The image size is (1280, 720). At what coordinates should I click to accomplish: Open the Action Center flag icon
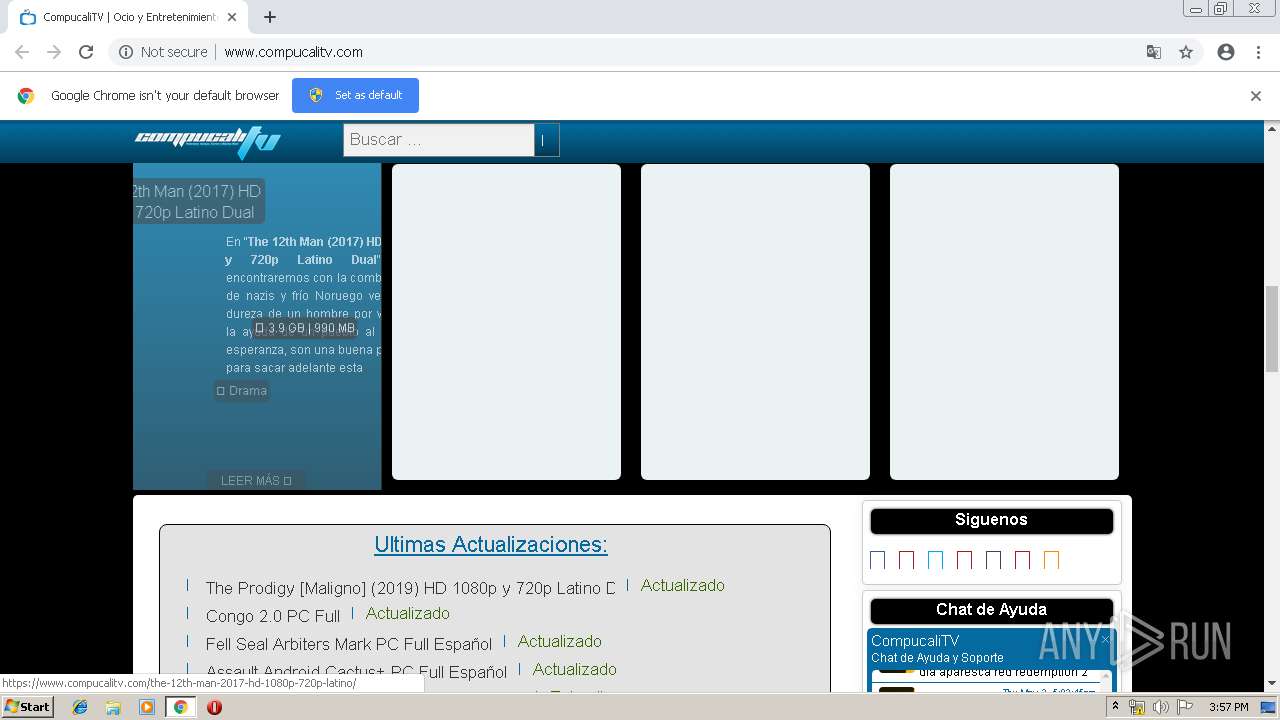(1185, 707)
